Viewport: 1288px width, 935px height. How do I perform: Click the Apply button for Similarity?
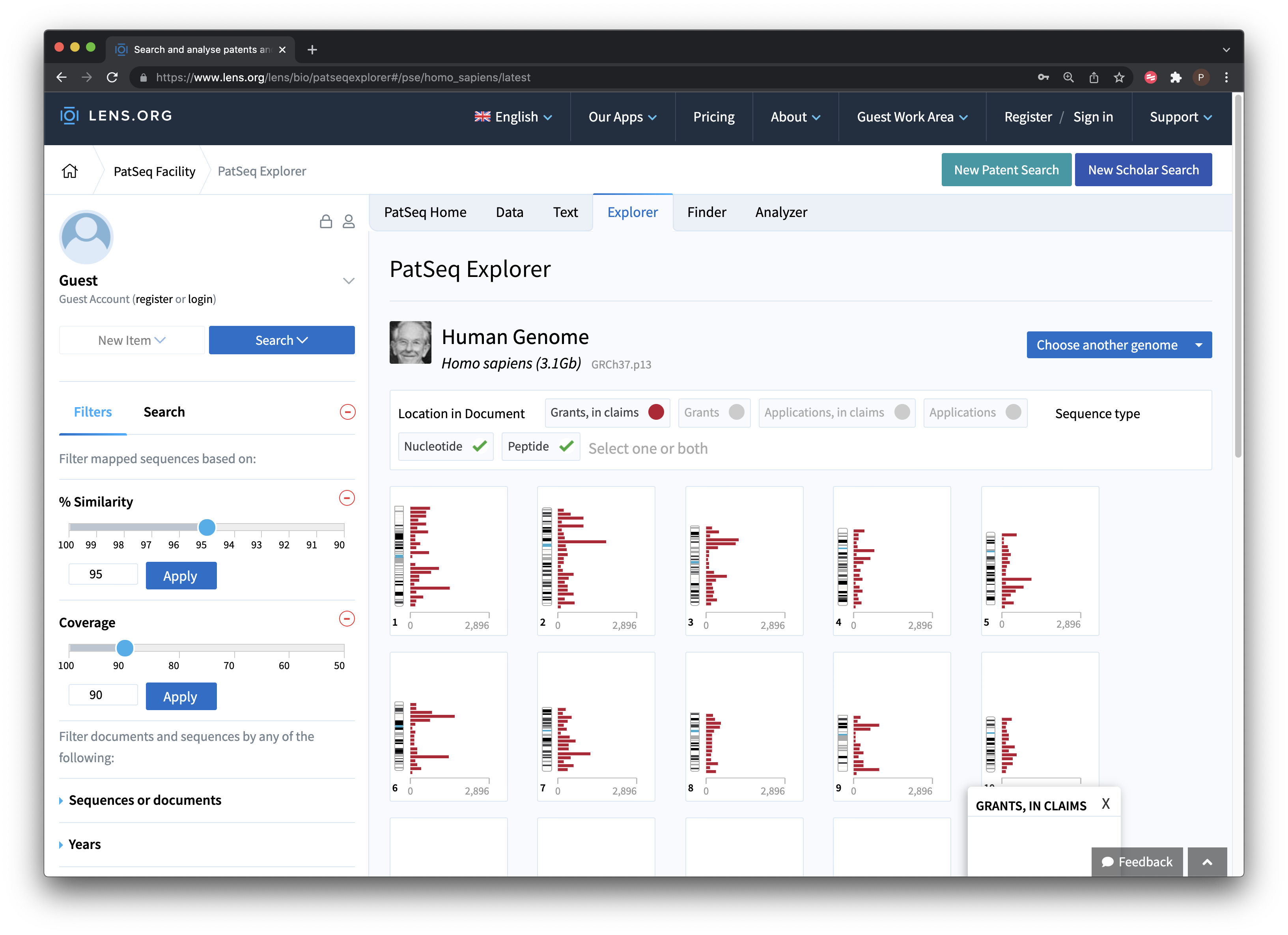pyautogui.click(x=180, y=575)
